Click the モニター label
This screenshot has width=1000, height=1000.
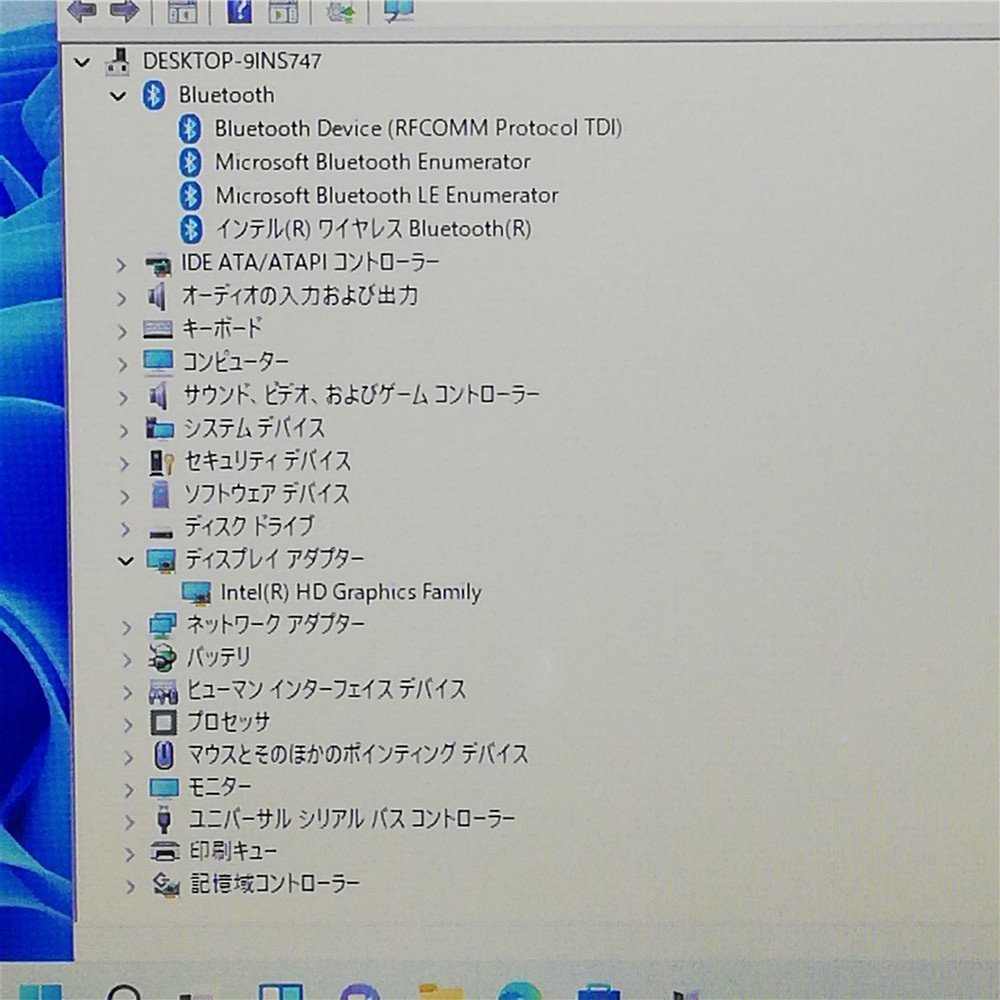click(219, 787)
